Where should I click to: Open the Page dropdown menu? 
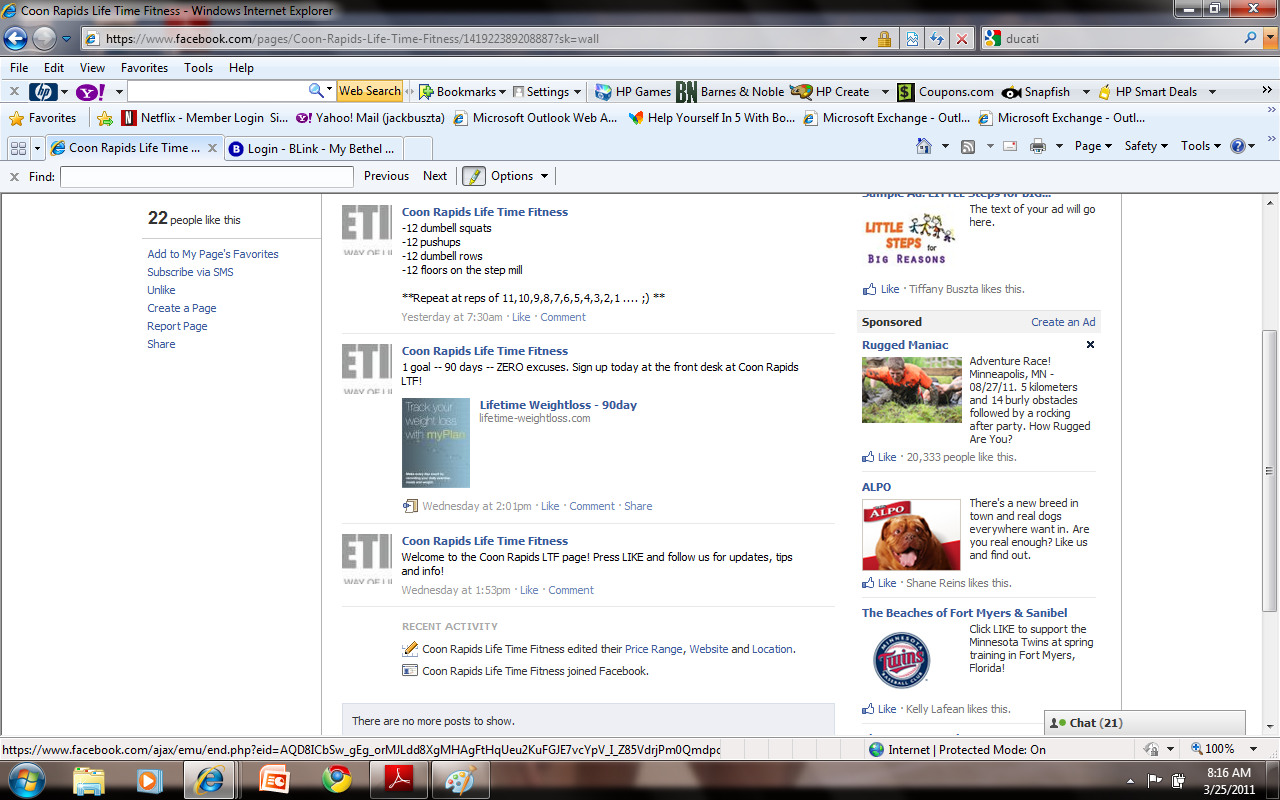[1094, 146]
